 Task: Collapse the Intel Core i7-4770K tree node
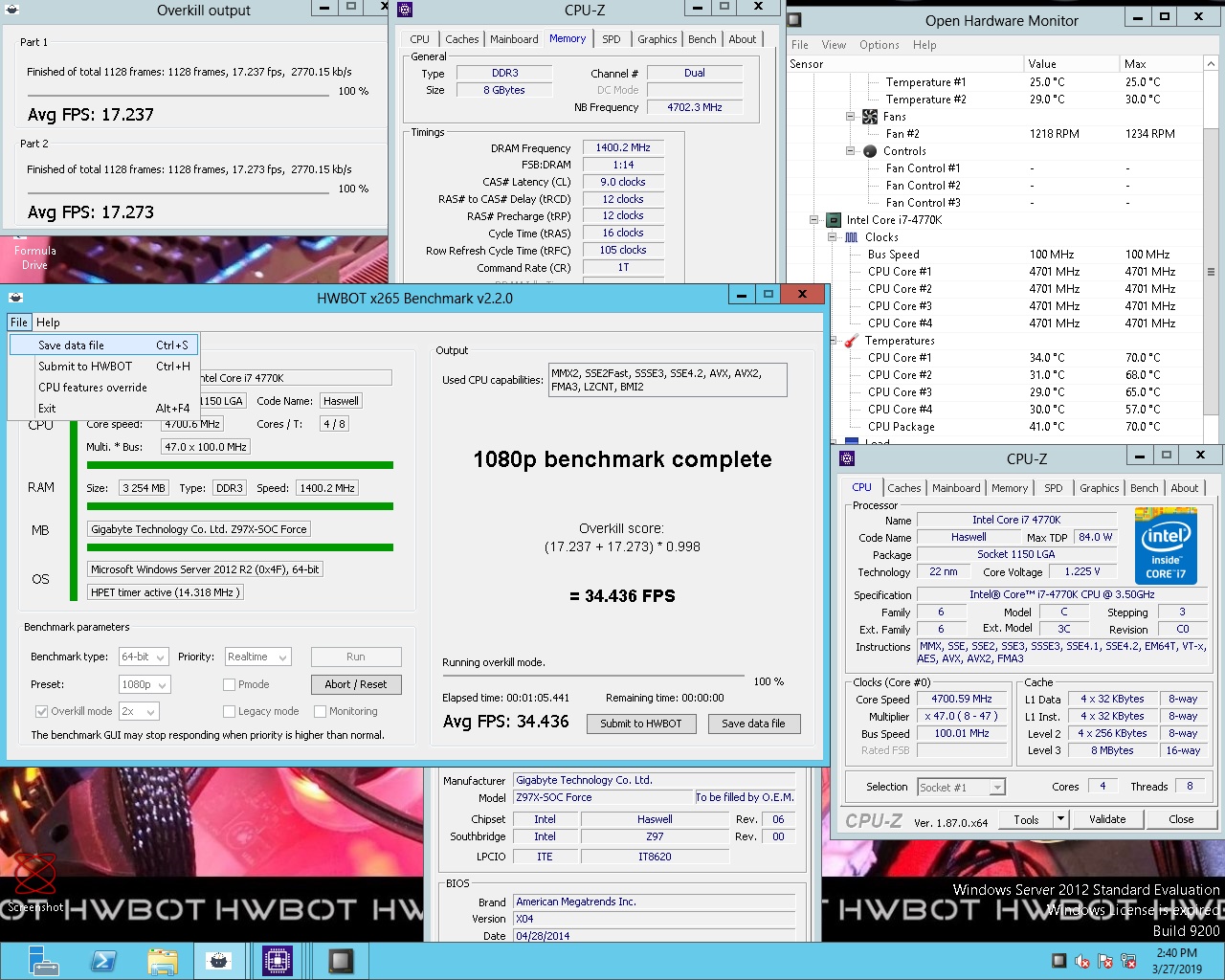814,220
